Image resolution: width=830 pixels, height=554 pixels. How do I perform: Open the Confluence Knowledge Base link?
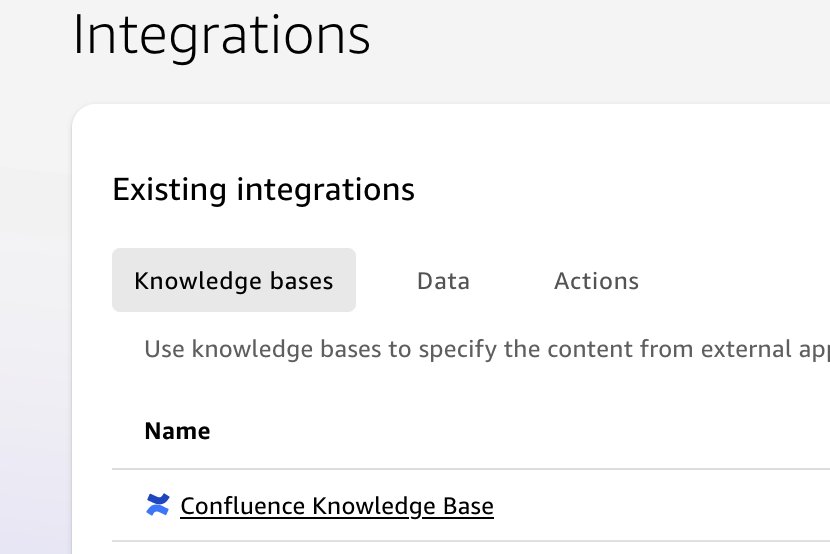point(337,506)
